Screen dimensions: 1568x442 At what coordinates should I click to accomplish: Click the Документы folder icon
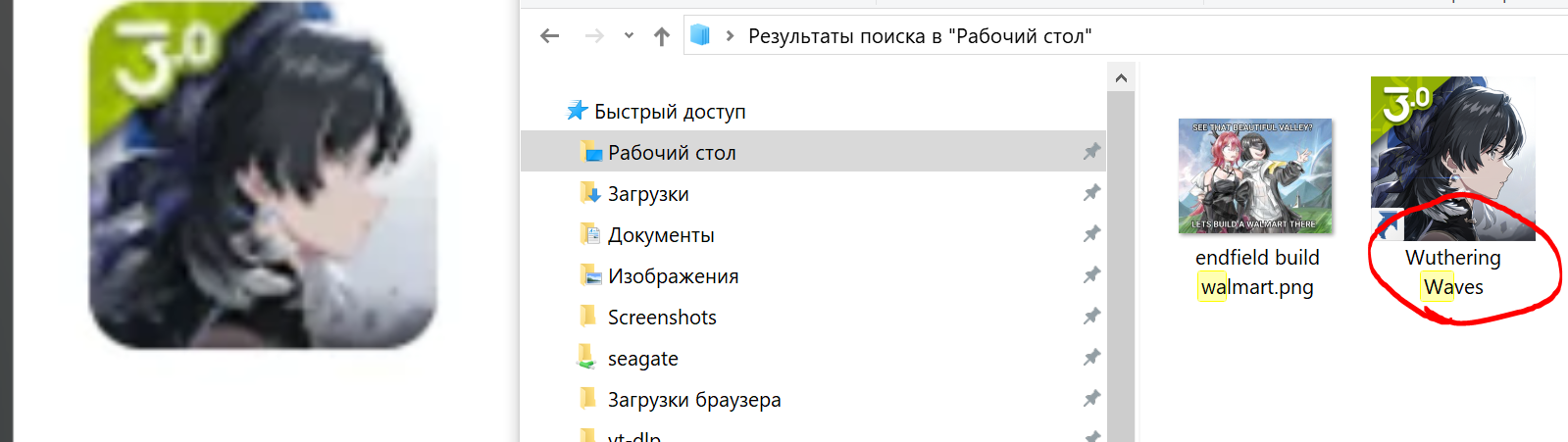[590, 233]
